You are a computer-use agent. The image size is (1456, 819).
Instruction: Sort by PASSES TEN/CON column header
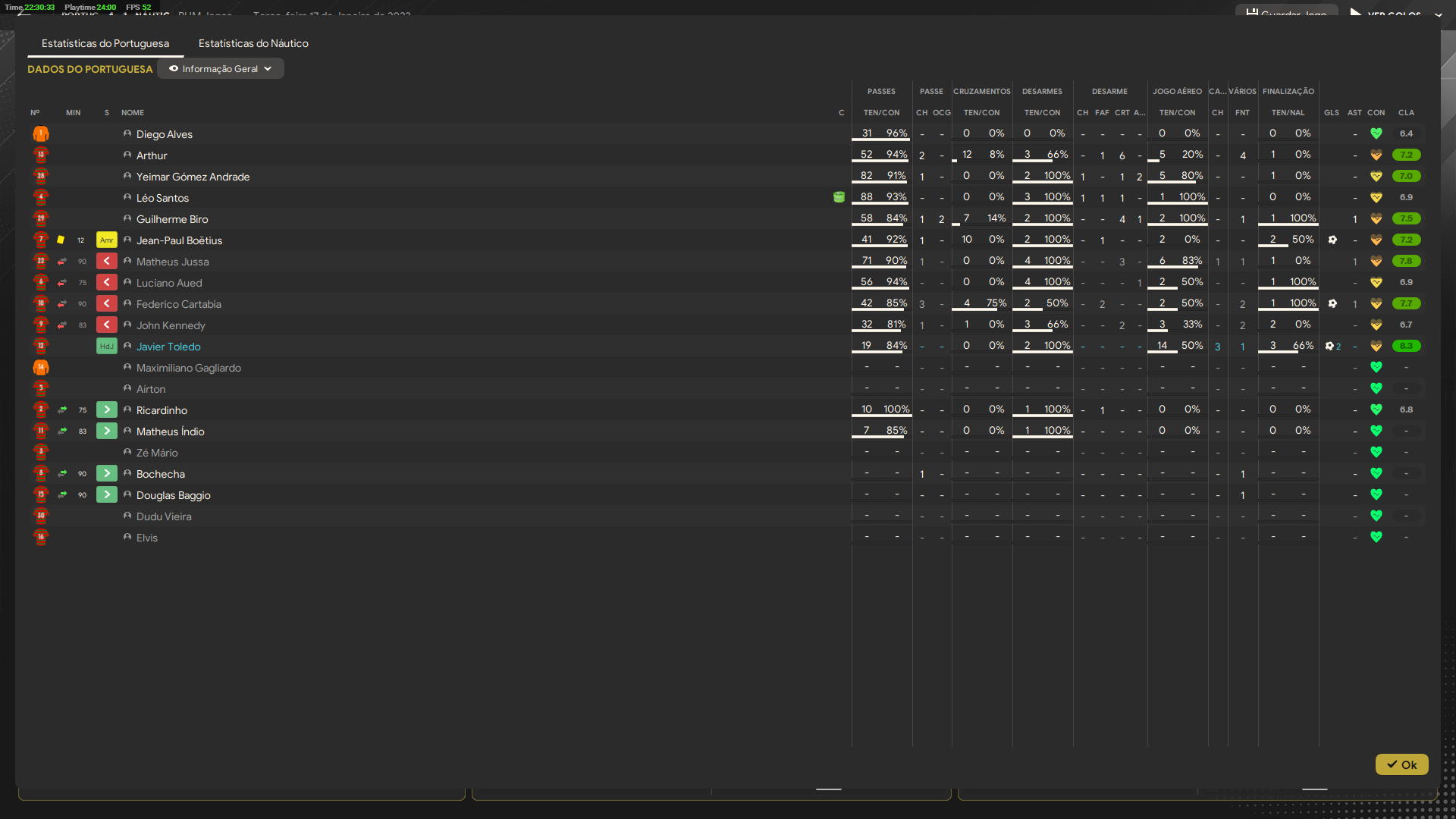(x=881, y=112)
